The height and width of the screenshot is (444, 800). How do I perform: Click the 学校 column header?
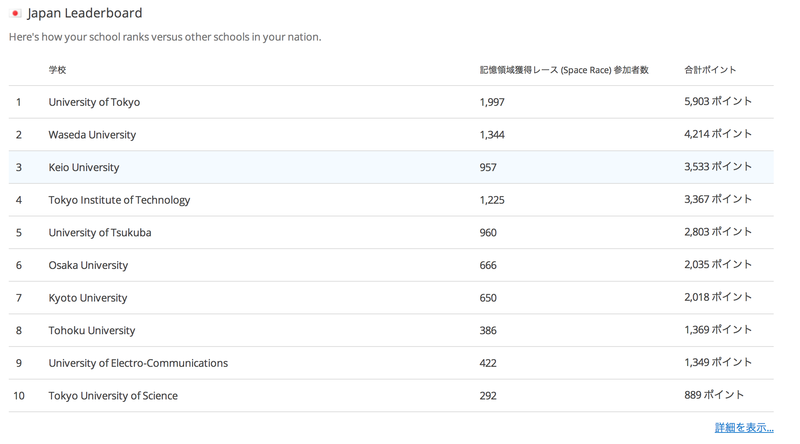(x=57, y=70)
